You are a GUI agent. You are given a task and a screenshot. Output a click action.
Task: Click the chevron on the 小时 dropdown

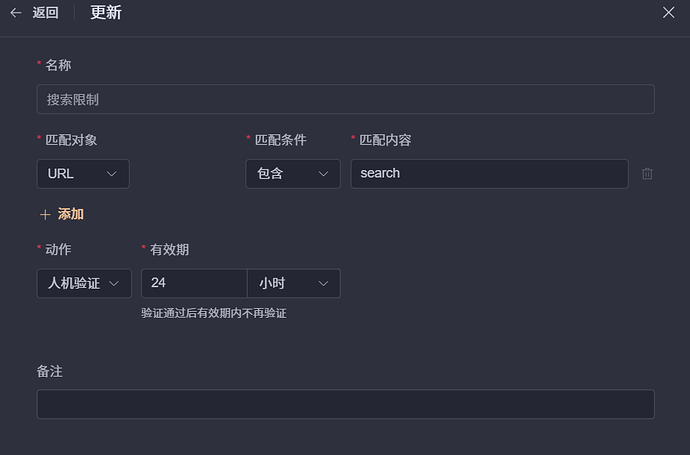tap(323, 283)
